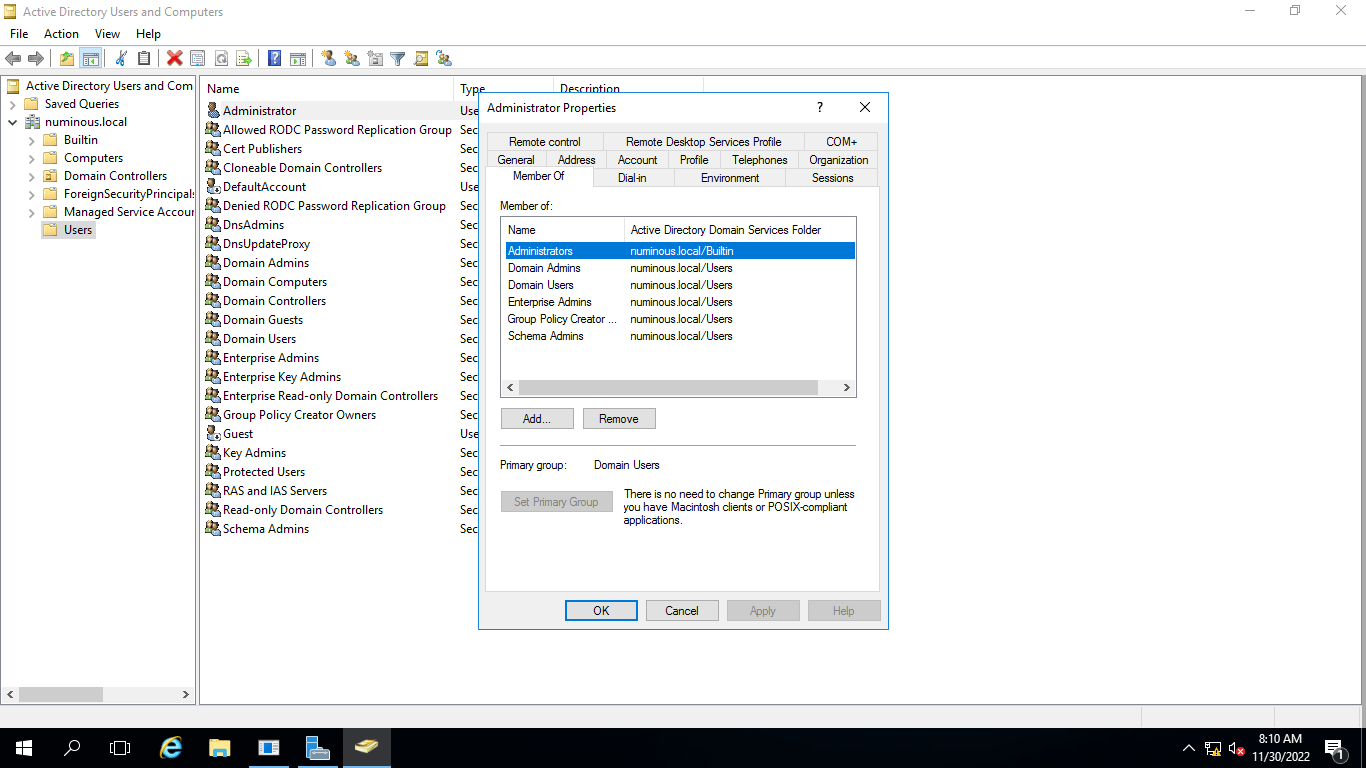This screenshot has height=768, width=1366.
Task: Toggle Show/Hide Console Tree toolbar icon
Action: [90, 59]
